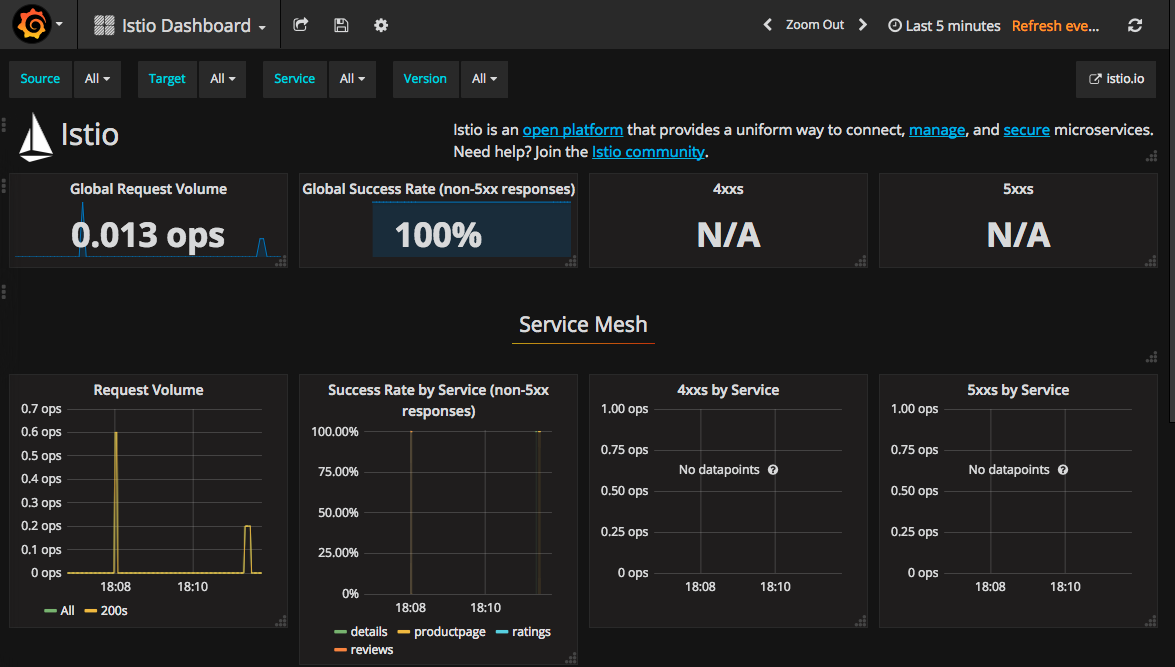Image resolution: width=1175 pixels, height=667 pixels.
Task: Open Request Volume panel title menu
Action: [x=148, y=390]
